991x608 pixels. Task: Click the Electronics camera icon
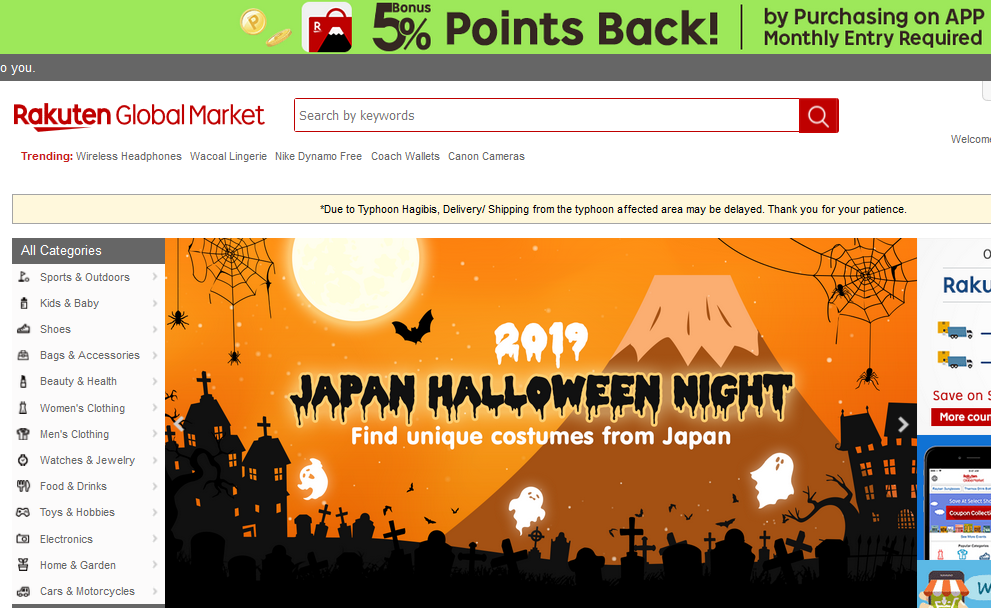(23, 538)
